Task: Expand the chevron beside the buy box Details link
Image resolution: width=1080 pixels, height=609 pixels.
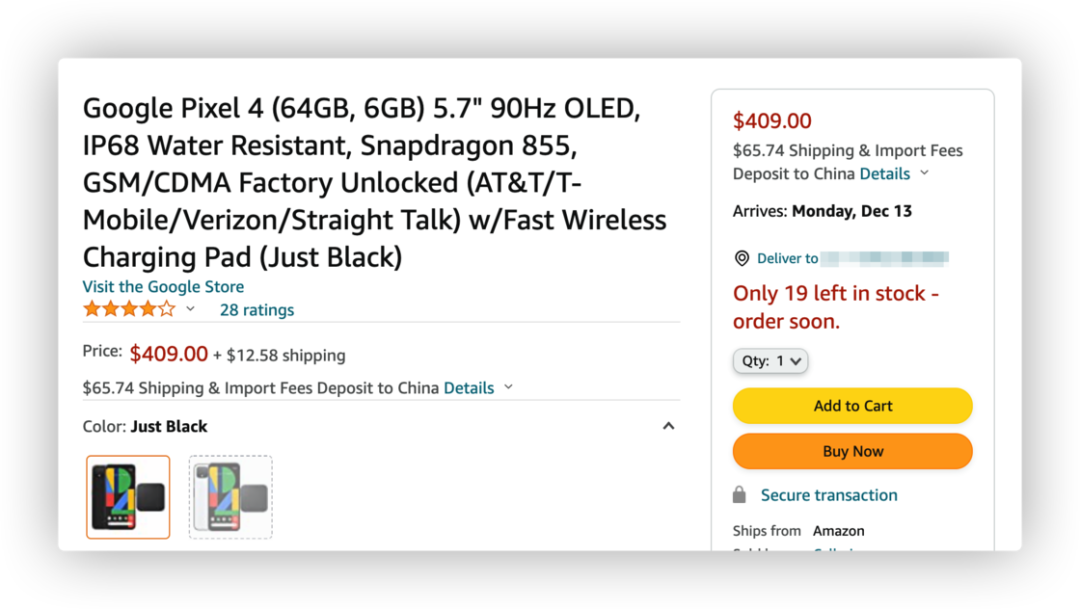Action: (x=924, y=173)
